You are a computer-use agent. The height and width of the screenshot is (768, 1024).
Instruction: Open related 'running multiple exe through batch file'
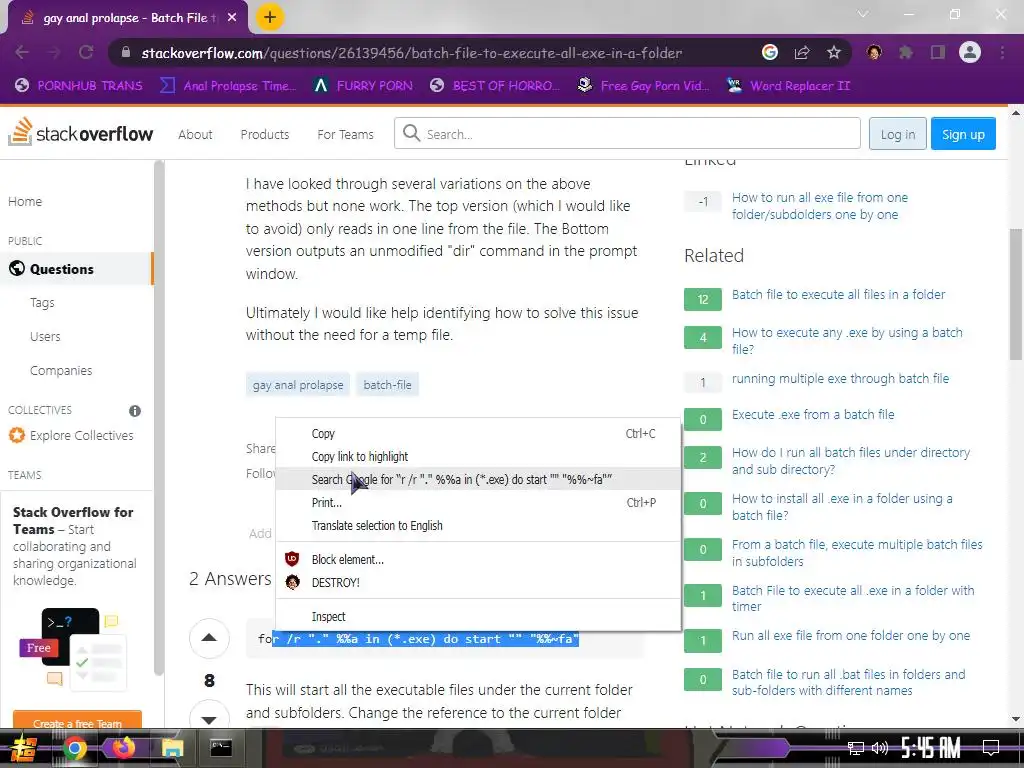click(x=840, y=379)
